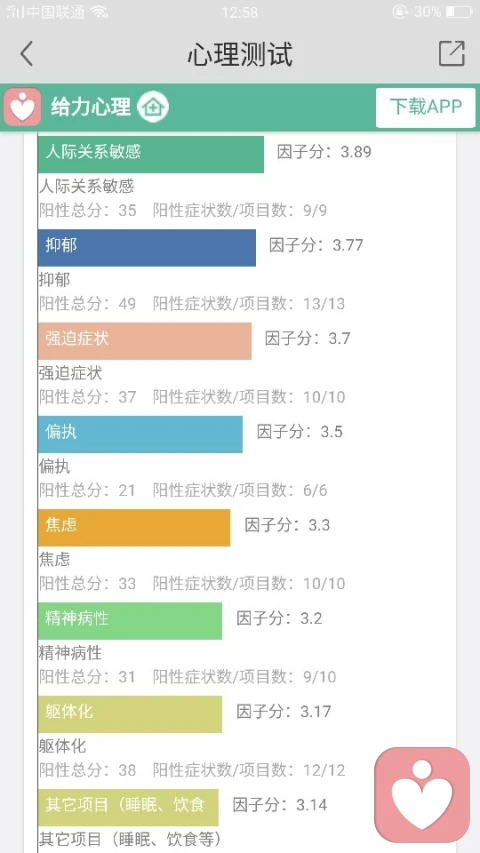Select the 躯体化 yellow-green bar
Screen dimensions: 480x853
130,714
